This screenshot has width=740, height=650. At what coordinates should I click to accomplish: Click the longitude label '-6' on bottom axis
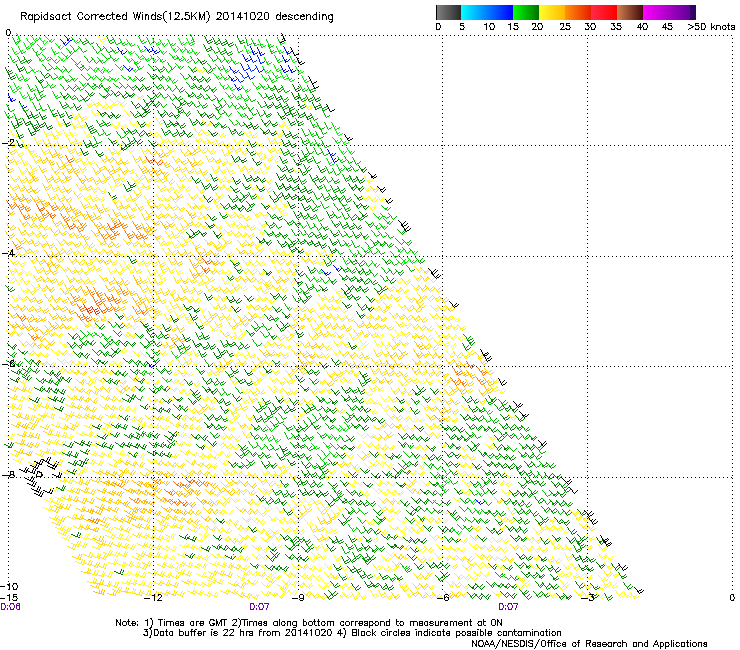(443, 598)
